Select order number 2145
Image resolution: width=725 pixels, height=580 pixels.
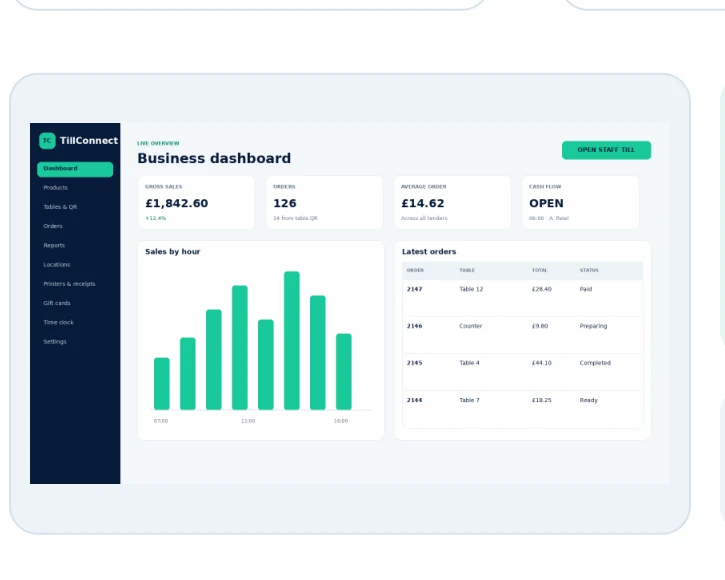pos(414,363)
